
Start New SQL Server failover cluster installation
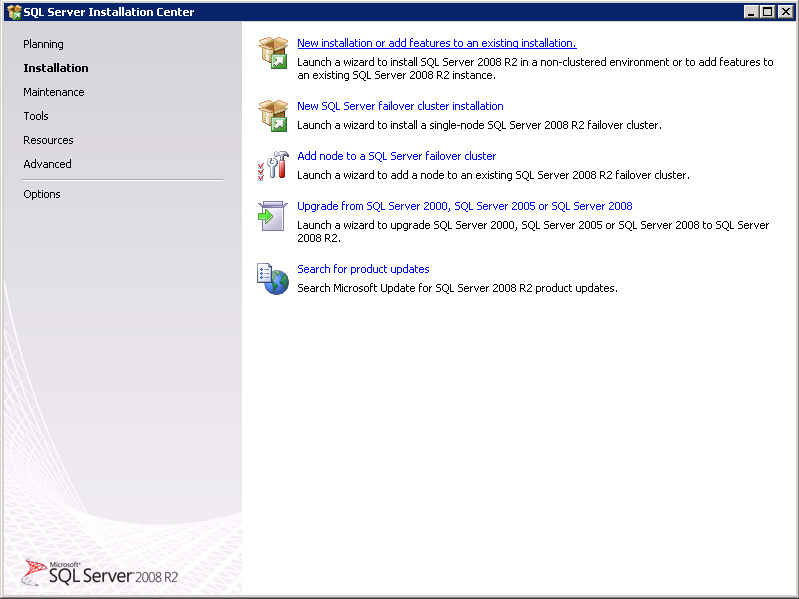click(400, 106)
